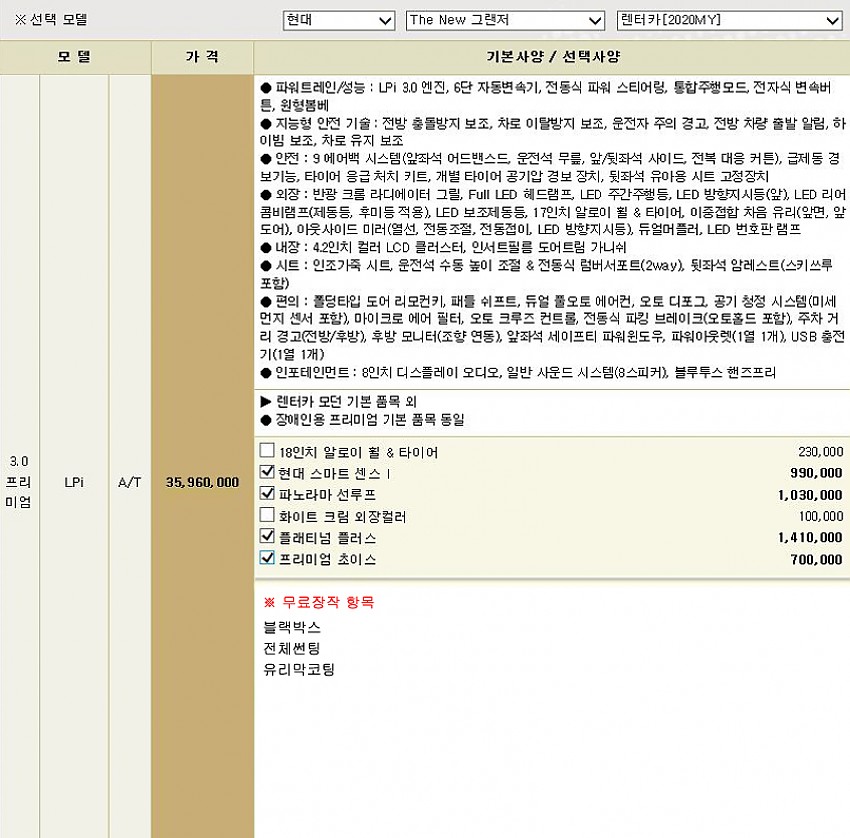850x838 pixels.
Task: Click the 가격 column header
Action: click(202, 58)
